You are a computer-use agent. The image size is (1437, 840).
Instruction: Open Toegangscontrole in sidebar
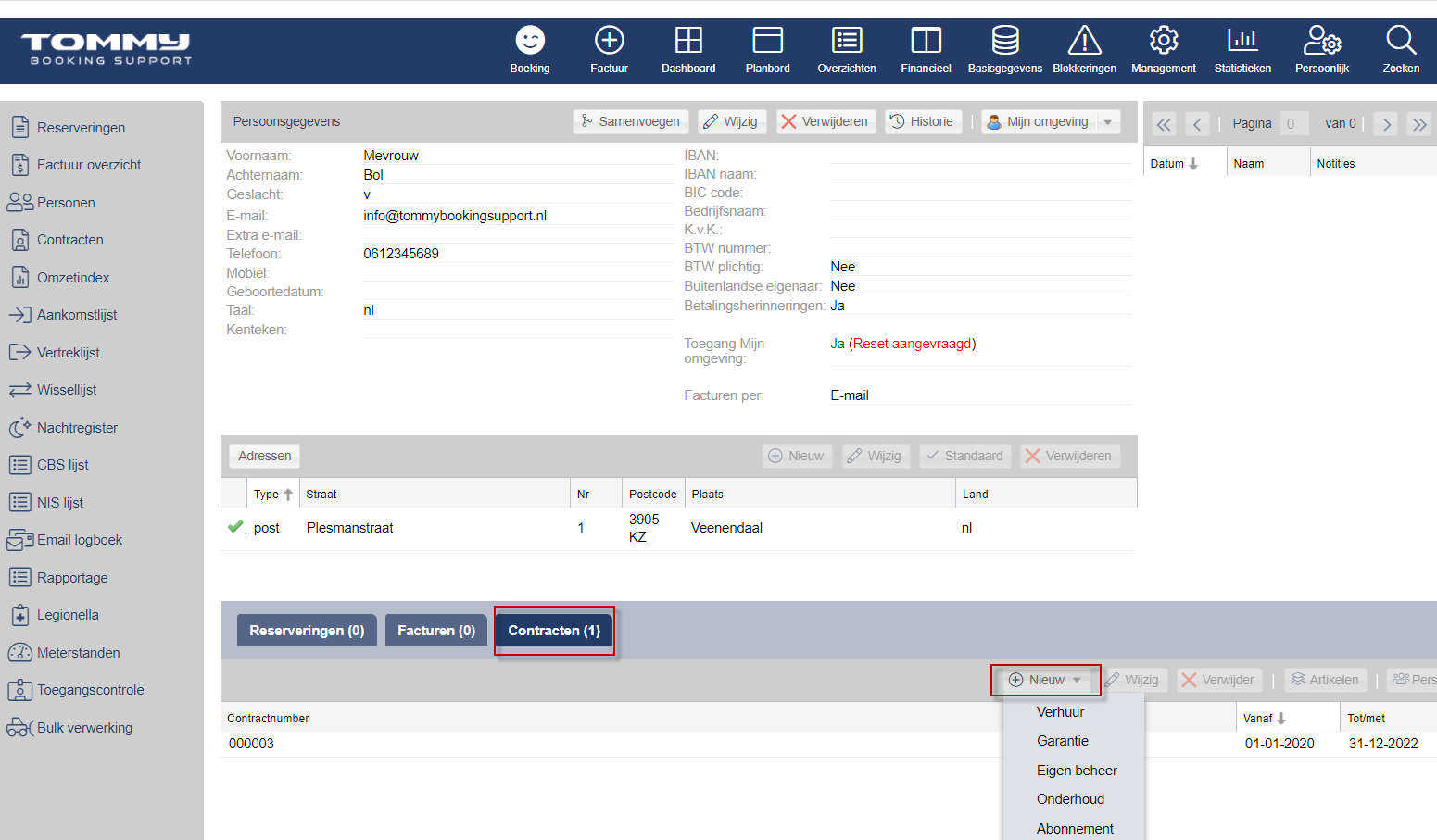coord(90,690)
